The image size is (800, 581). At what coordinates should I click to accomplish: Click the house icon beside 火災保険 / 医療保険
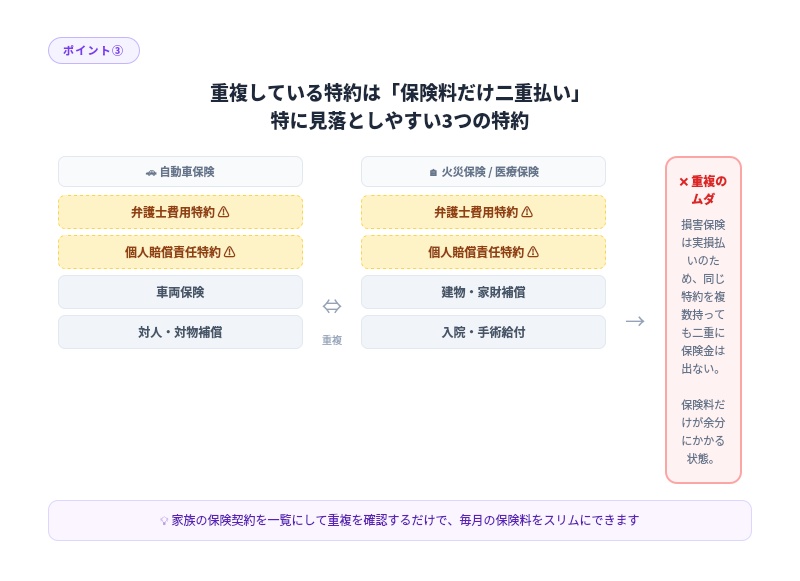coord(433,172)
